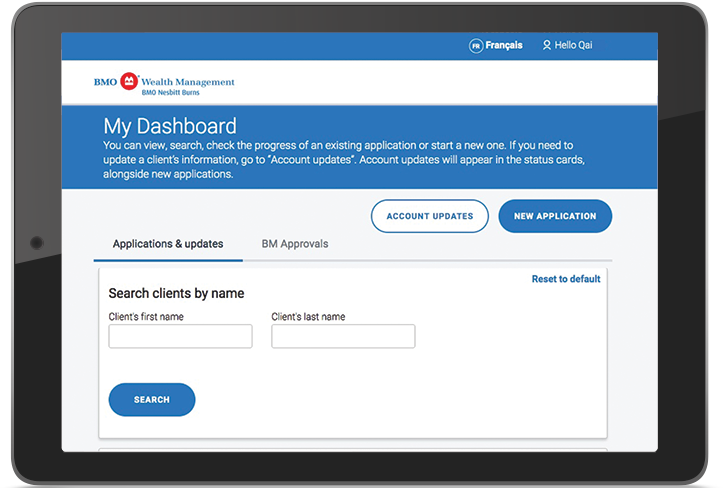Click the red BMO roundel logo
Viewport: 723px width, 488px height.
point(128,81)
